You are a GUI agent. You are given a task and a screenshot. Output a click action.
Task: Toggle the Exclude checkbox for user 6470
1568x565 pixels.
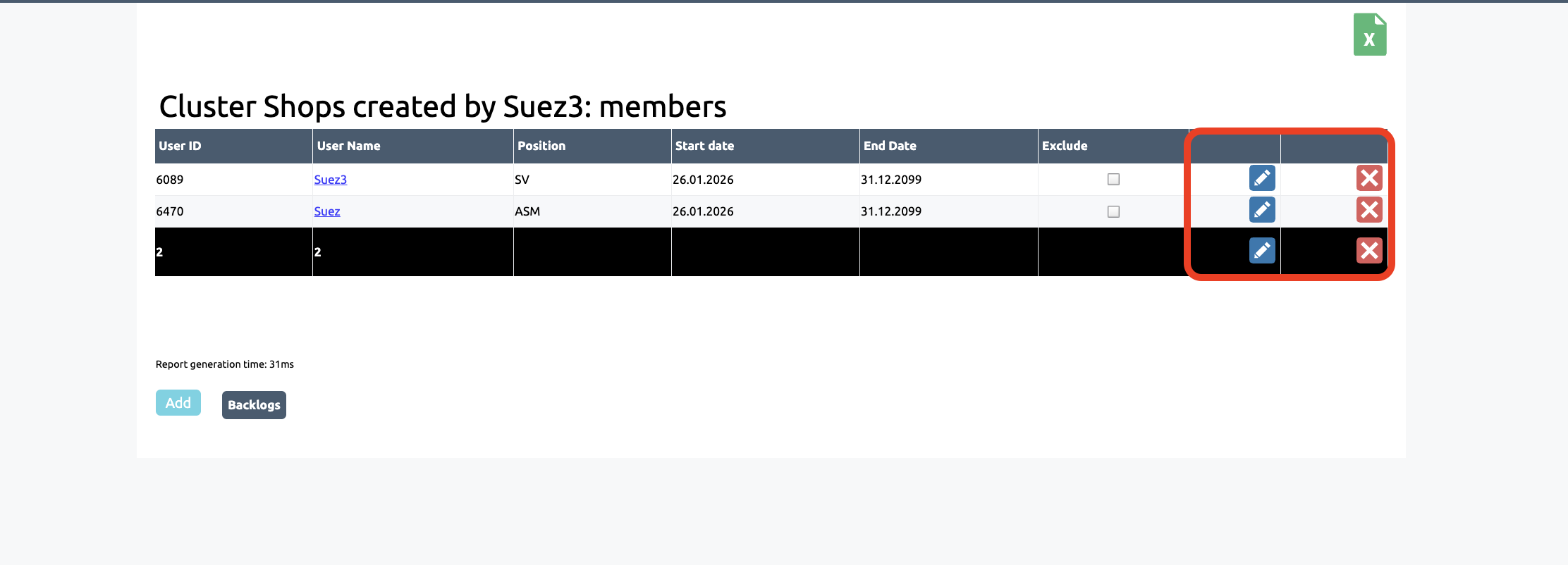tap(1113, 211)
